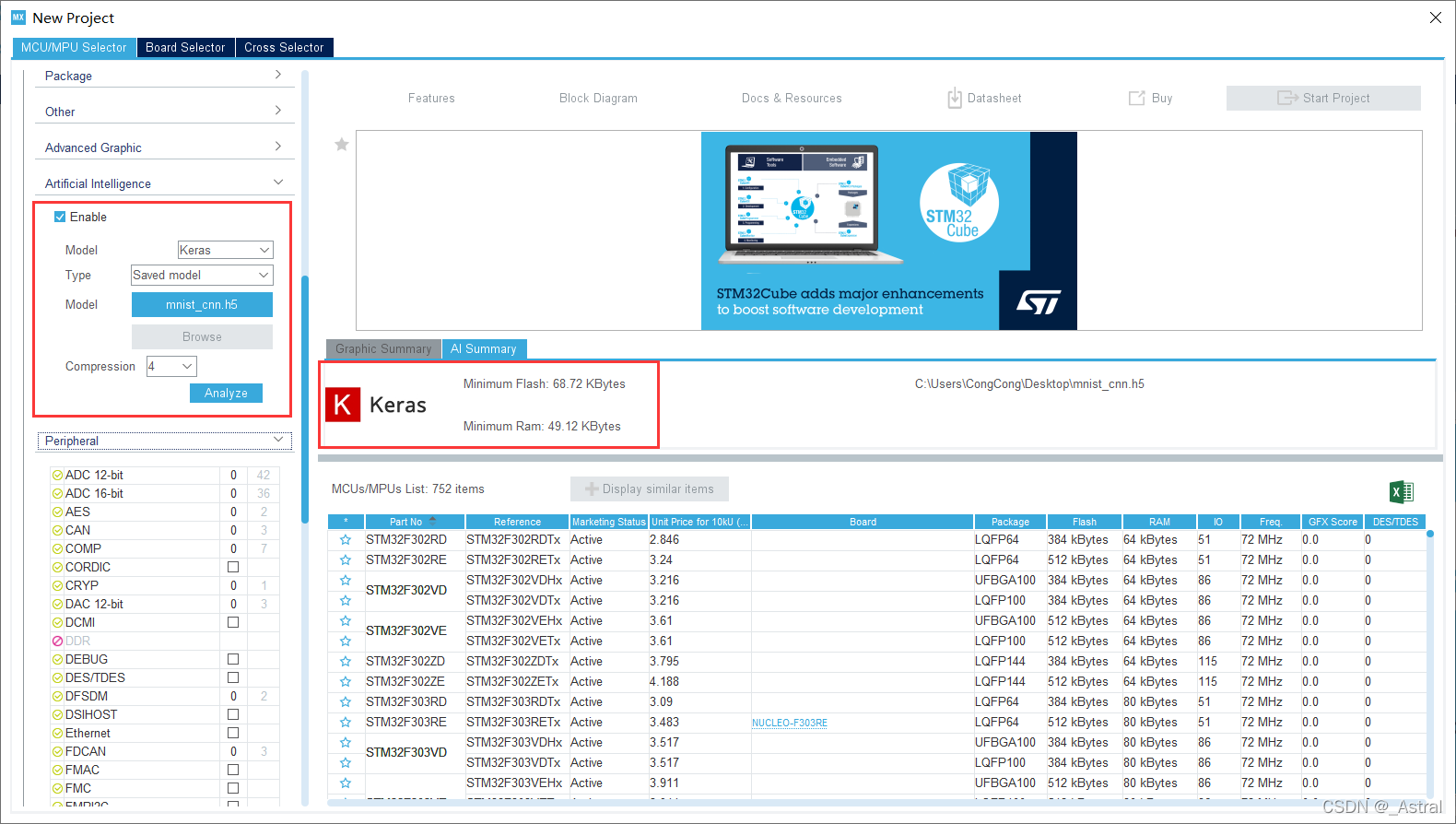Check the DSIHOST peripheral checkbox
Viewport: 1456px width, 824px height.
233,714
